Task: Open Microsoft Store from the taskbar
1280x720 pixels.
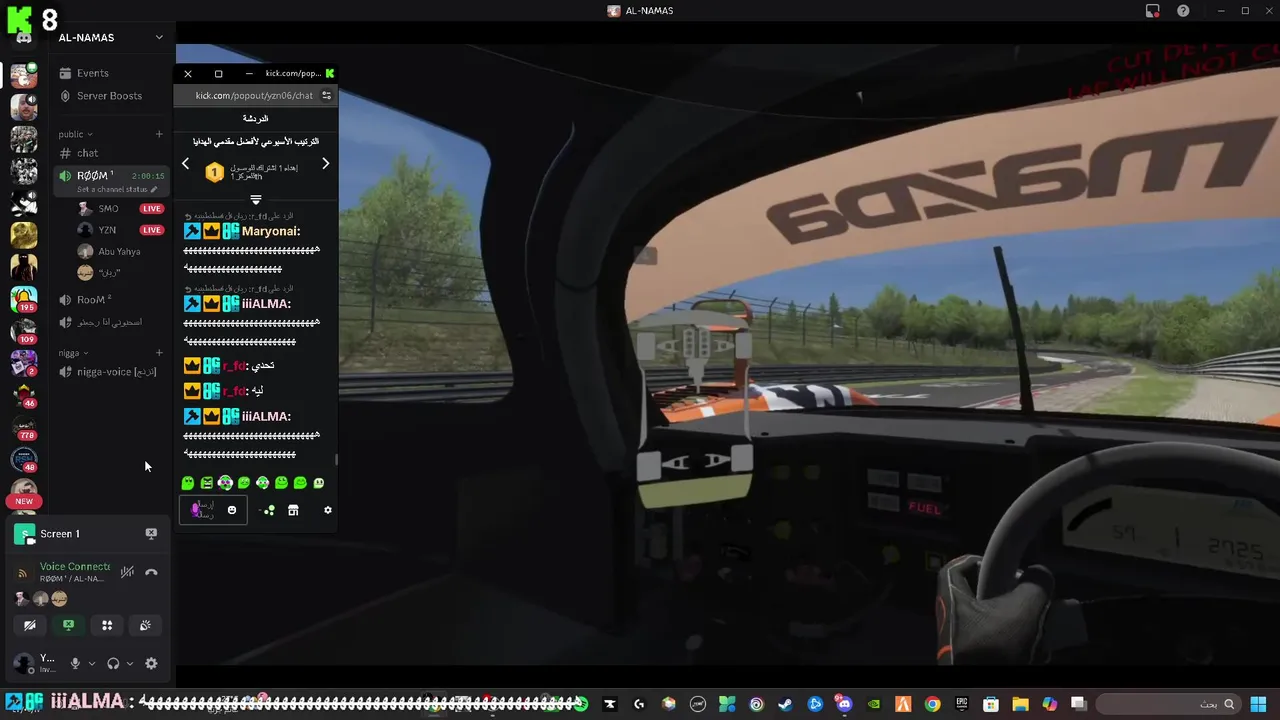Action: pos(991,704)
